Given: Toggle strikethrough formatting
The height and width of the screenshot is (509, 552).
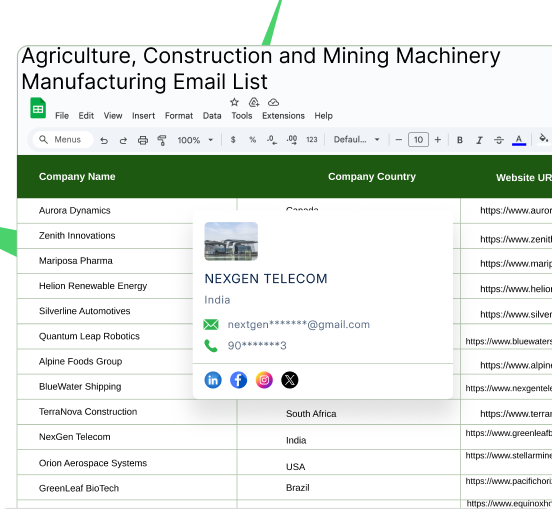Looking at the screenshot, I should coord(498,140).
